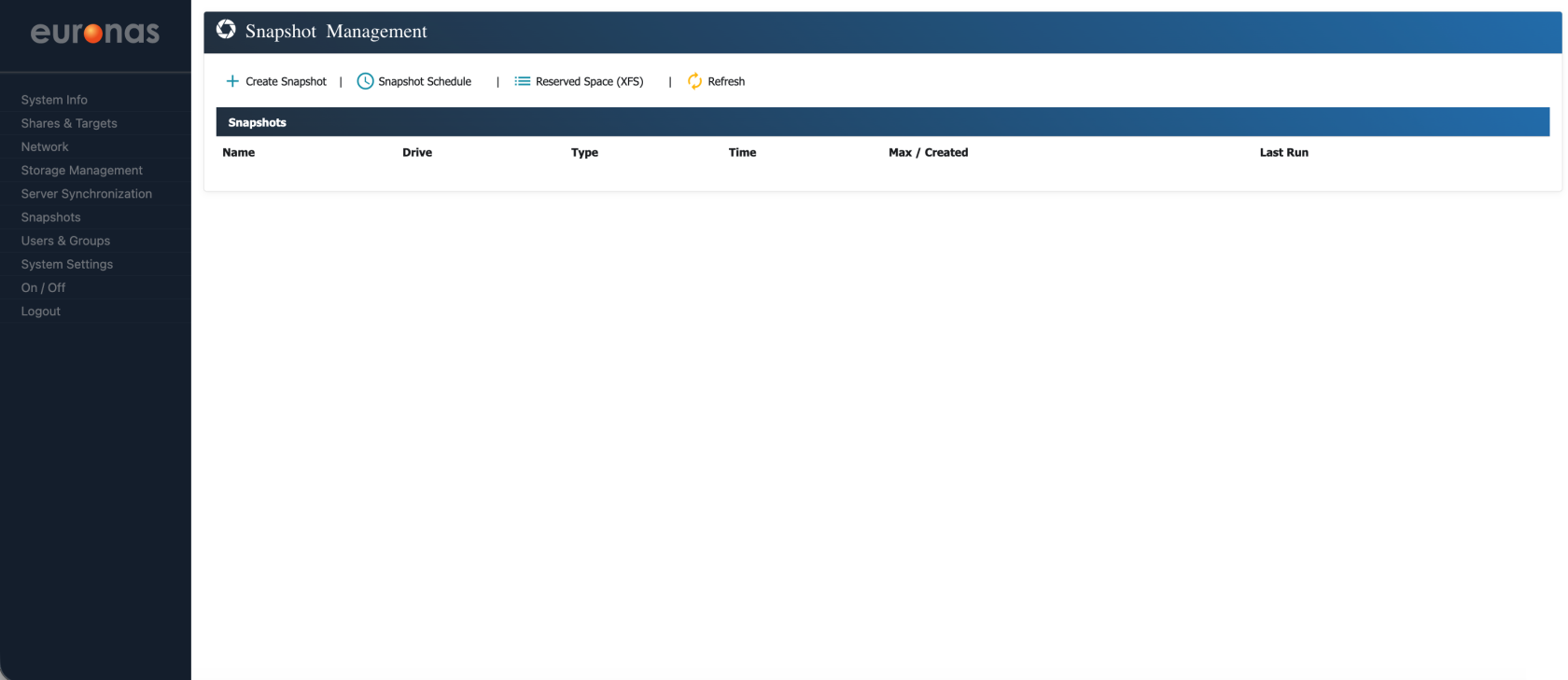Click the plus icon for Create Snapshot

coord(232,81)
